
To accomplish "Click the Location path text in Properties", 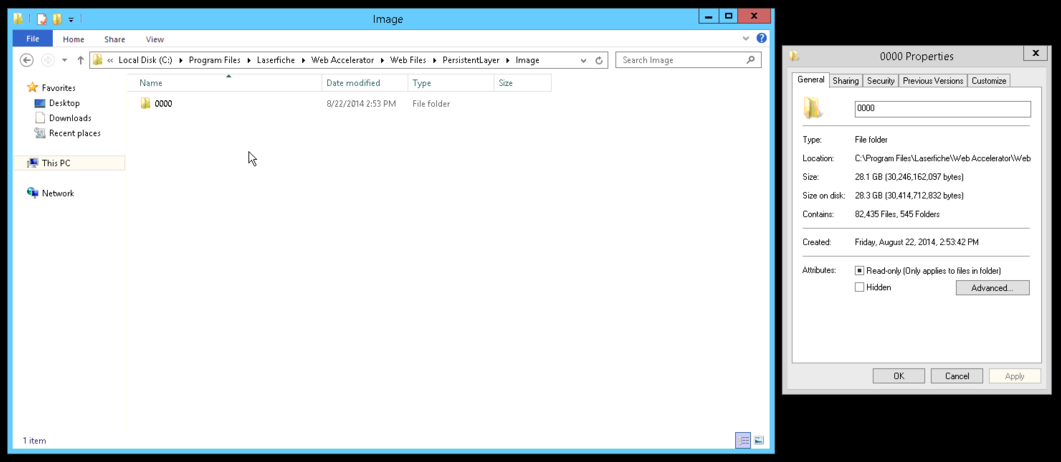I will point(943,158).
